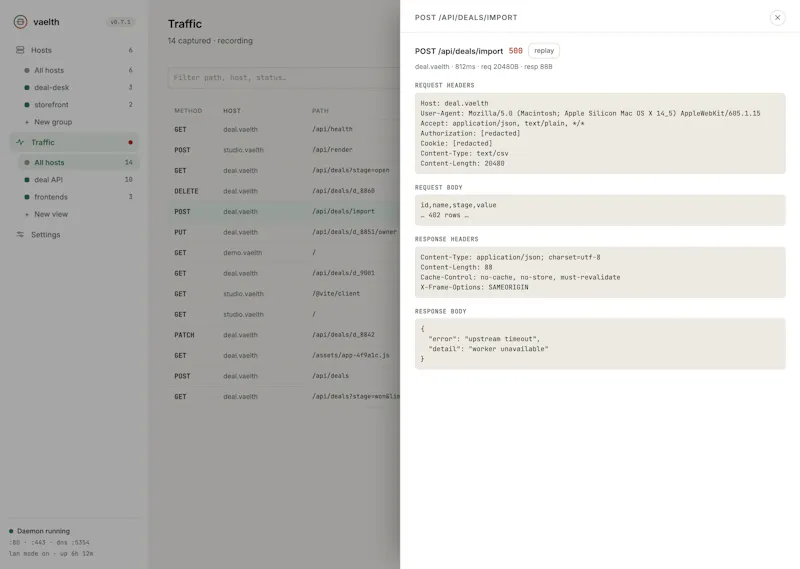Open Settings in the sidebar
The width and height of the screenshot is (800, 569).
pos(74,235)
